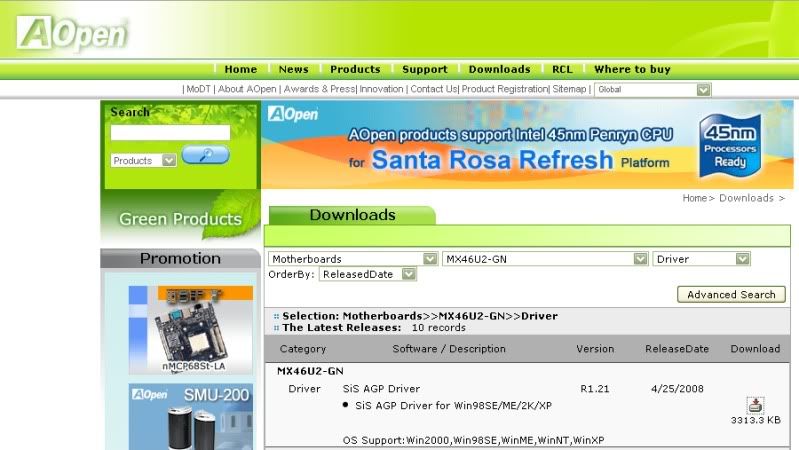The height and width of the screenshot is (450, 799).
Task: Open the SMU-200 promotion image
Action: pyautogui.click(x=191, y=416)
